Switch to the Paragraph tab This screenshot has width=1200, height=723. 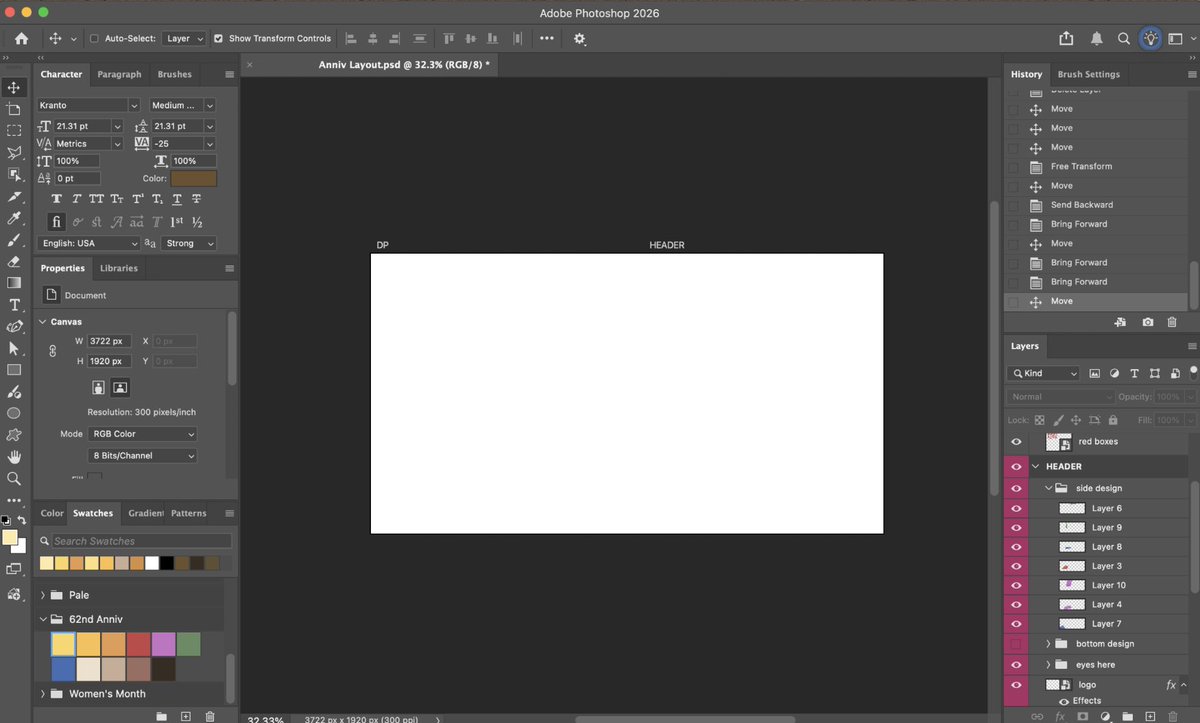[x=119, y=74]
